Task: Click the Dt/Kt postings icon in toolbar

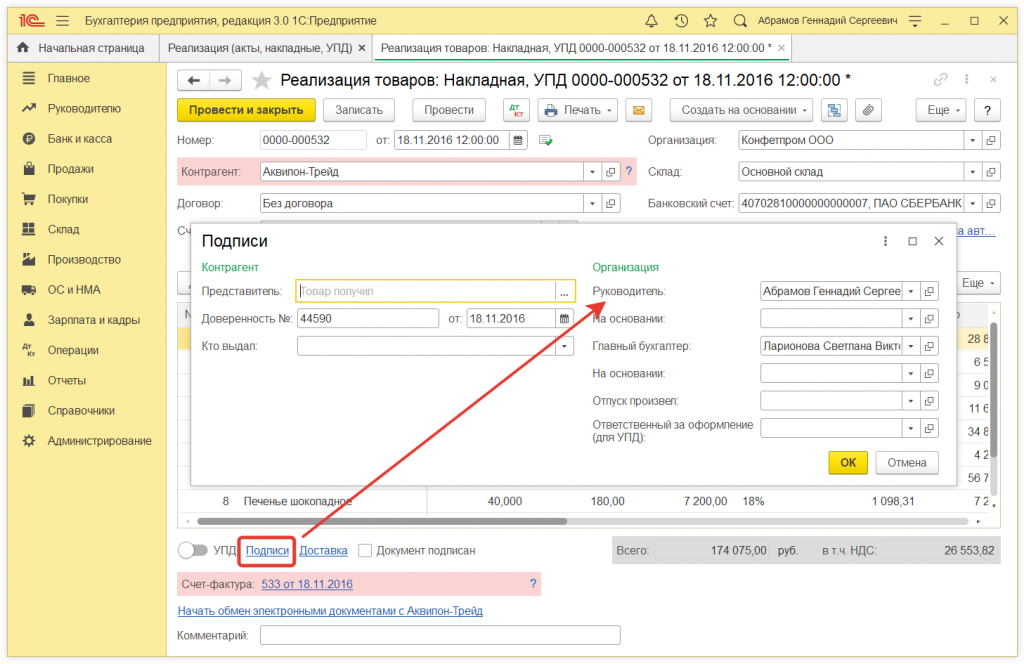Action: point(515,110)
